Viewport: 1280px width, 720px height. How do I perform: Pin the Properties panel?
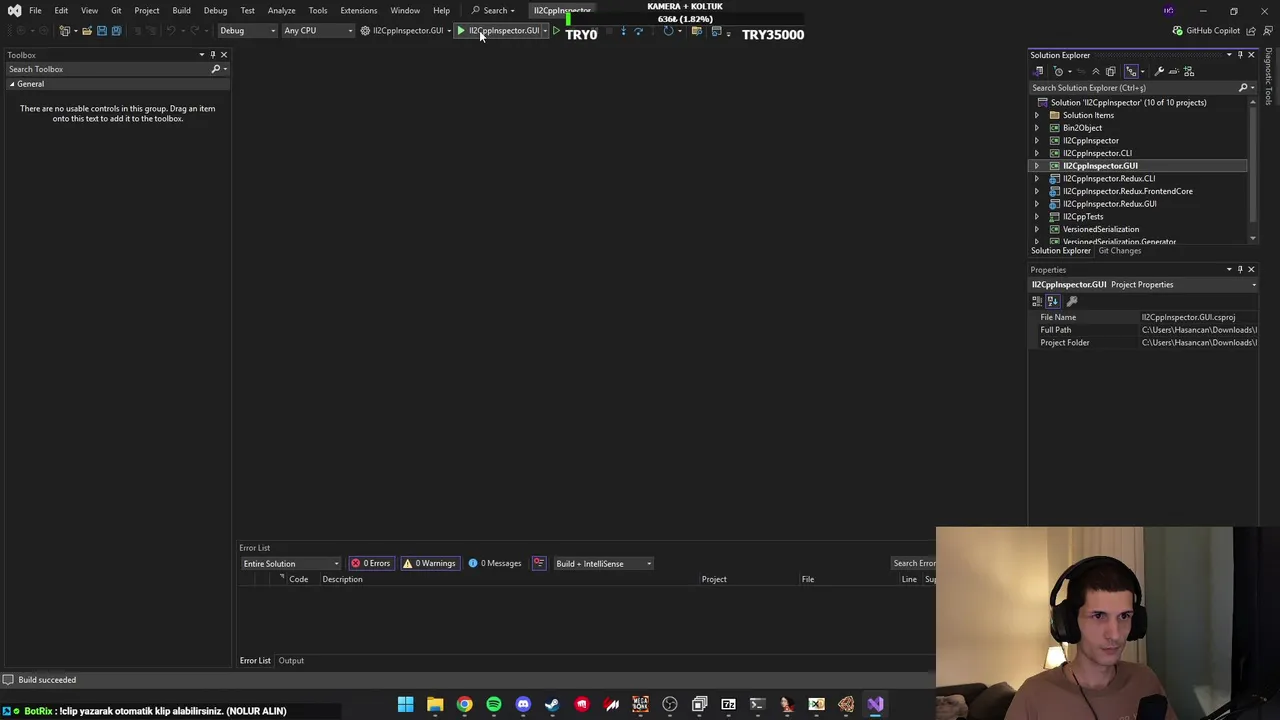1240,270
